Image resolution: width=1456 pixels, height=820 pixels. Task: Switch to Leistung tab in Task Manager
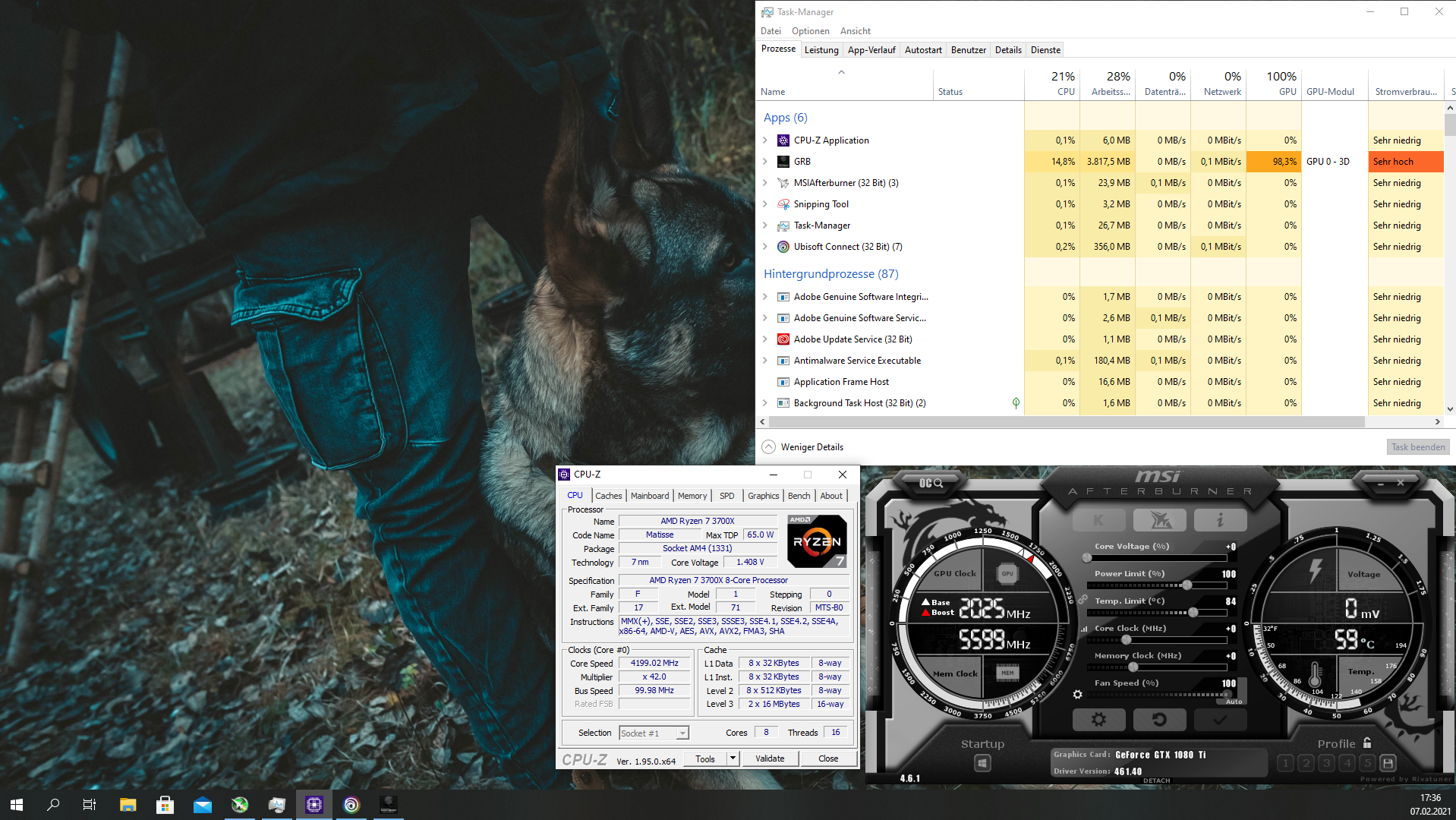(821, 50)
